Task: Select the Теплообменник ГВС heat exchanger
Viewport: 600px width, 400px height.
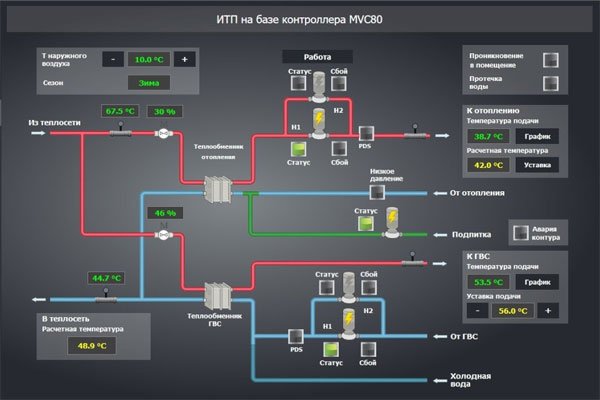Action: [218, 296]
